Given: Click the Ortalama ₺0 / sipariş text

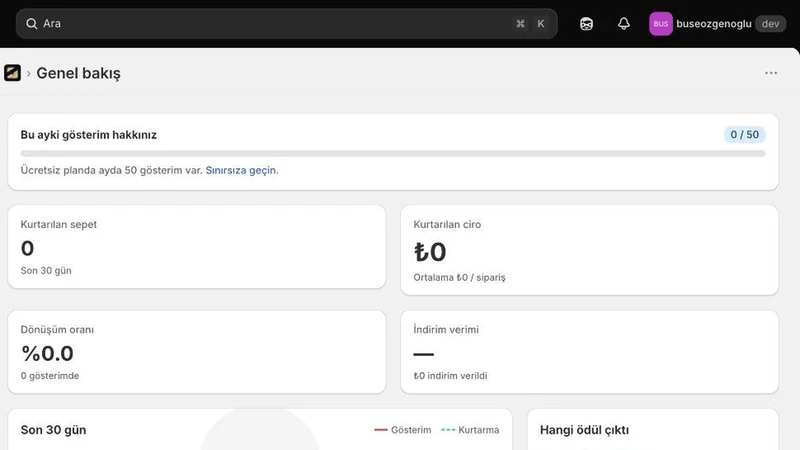Looking at the screenshot, I should (459, 278).
